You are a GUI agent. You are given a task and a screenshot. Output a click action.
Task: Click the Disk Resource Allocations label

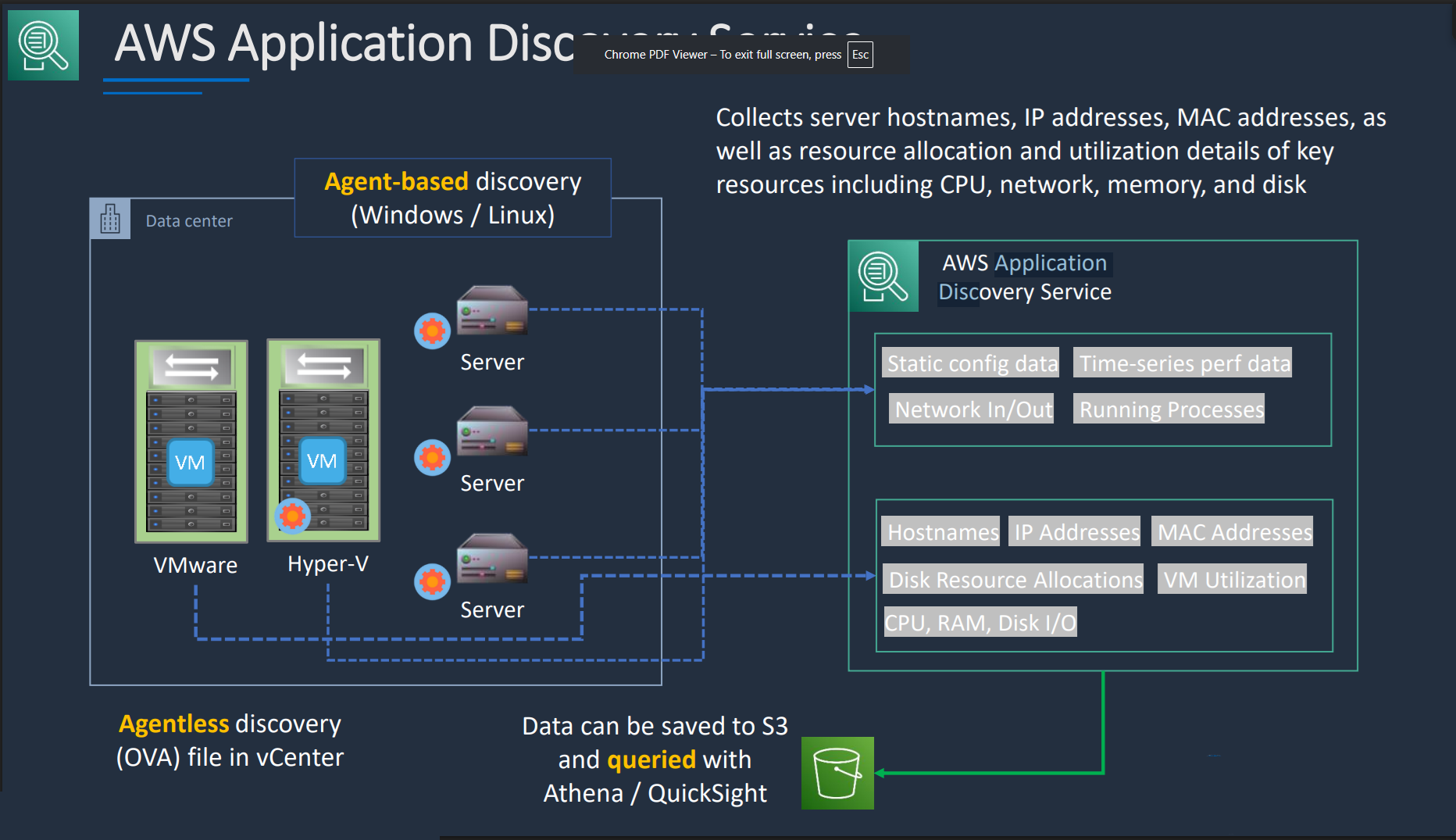point(1013,579)
